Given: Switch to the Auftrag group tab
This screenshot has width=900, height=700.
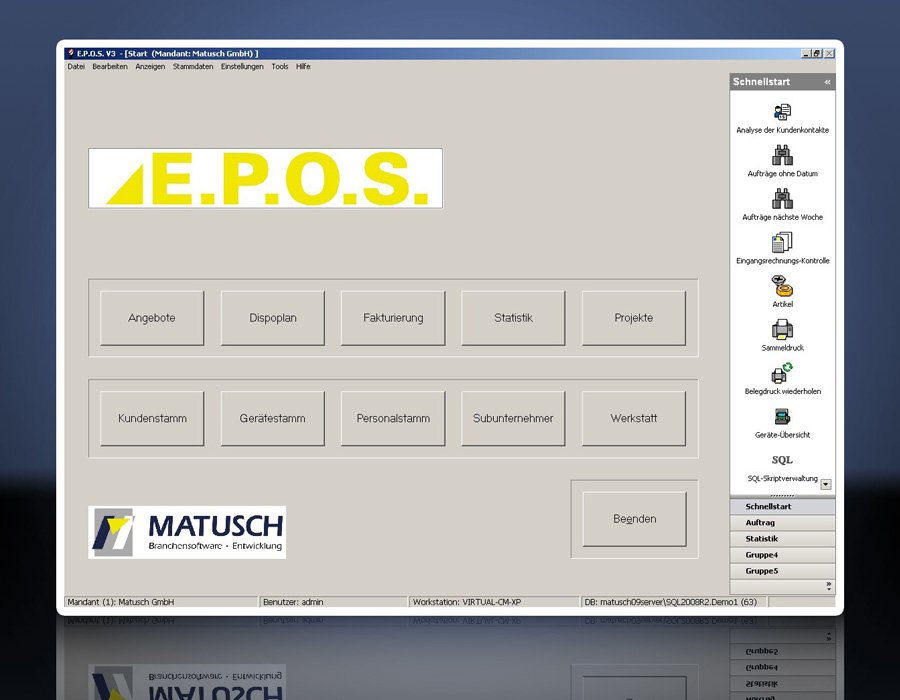Looking at the screenshot, I should (782, 523).
